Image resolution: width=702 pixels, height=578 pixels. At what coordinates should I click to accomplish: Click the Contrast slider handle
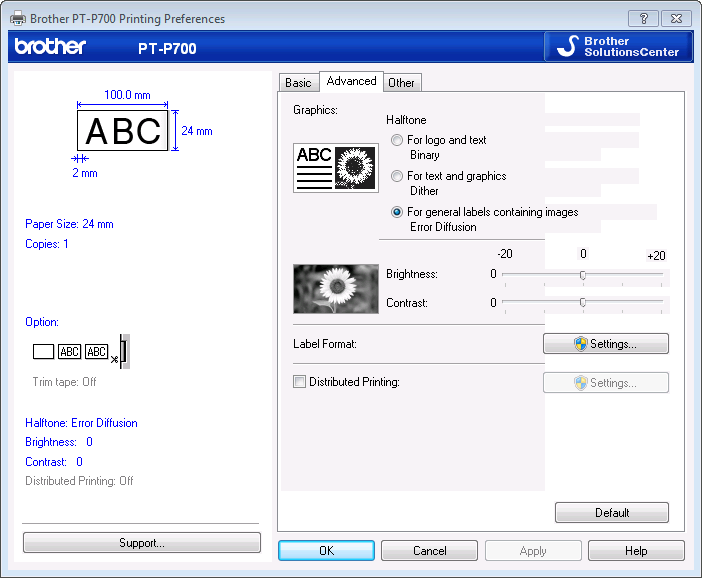pyautogui.click(x=583, y=303)
